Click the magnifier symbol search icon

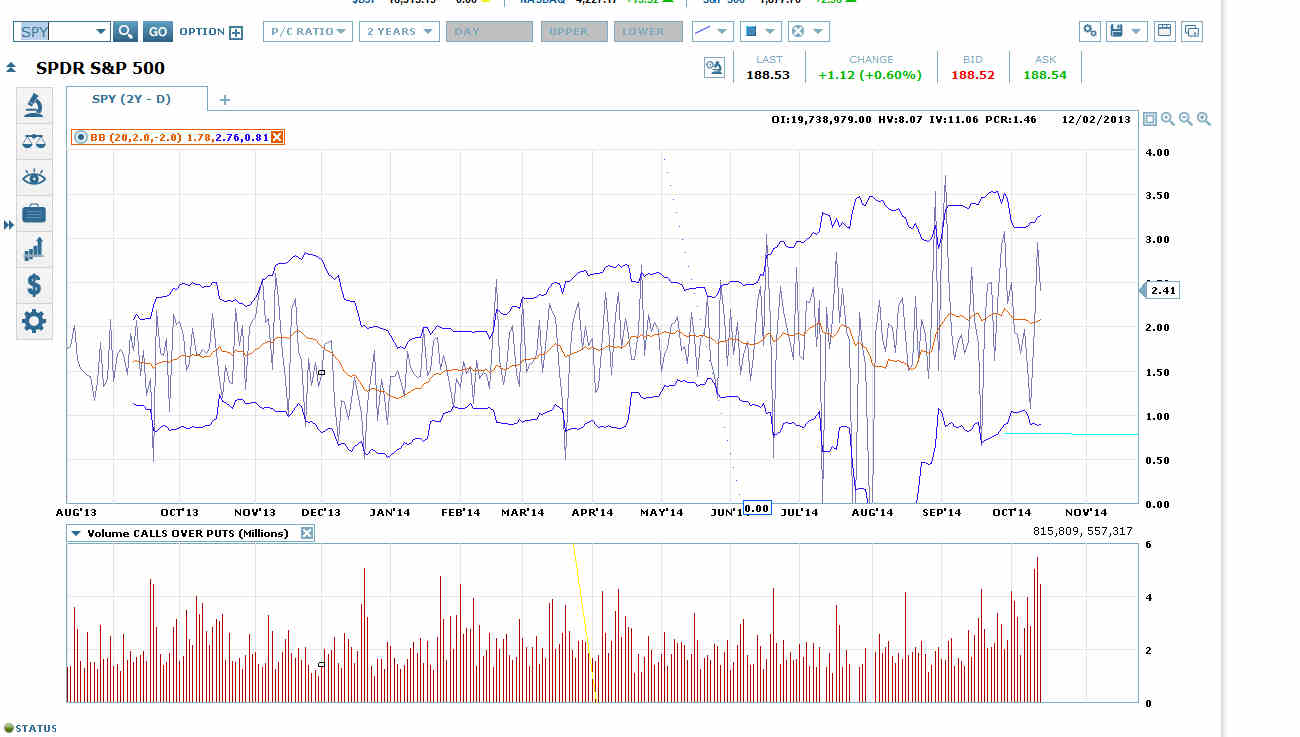[x=125, y=32]
